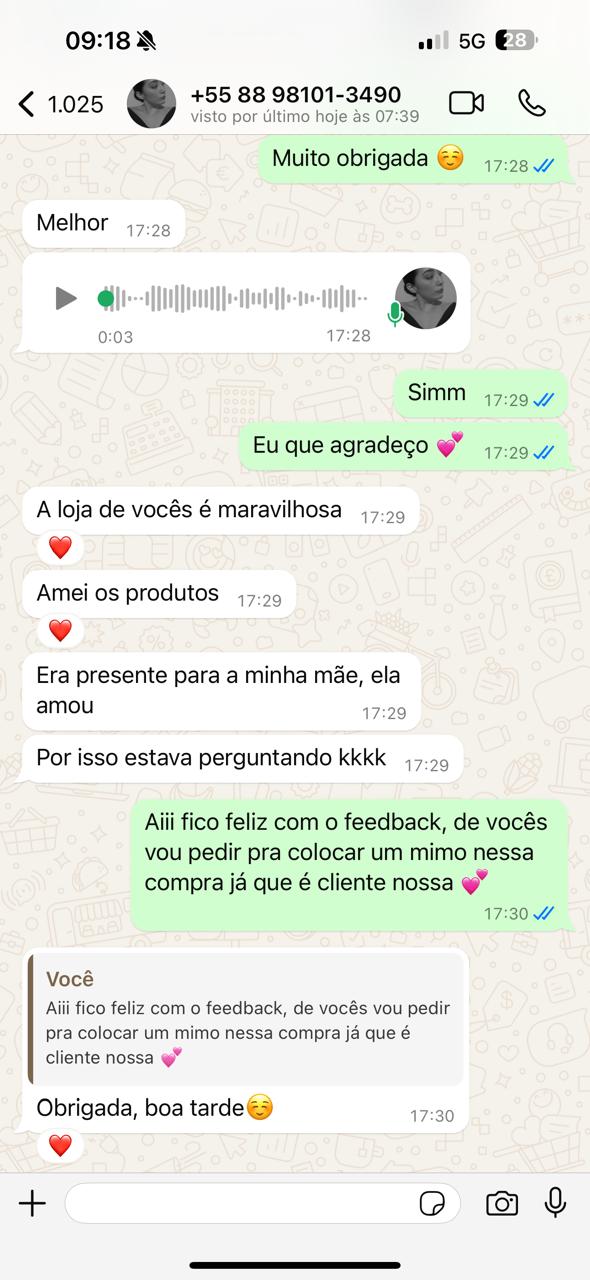The height and width of the screenshot is (1280, 590).
Task: Open the camera from the input bar
Action: [502, 1203]
